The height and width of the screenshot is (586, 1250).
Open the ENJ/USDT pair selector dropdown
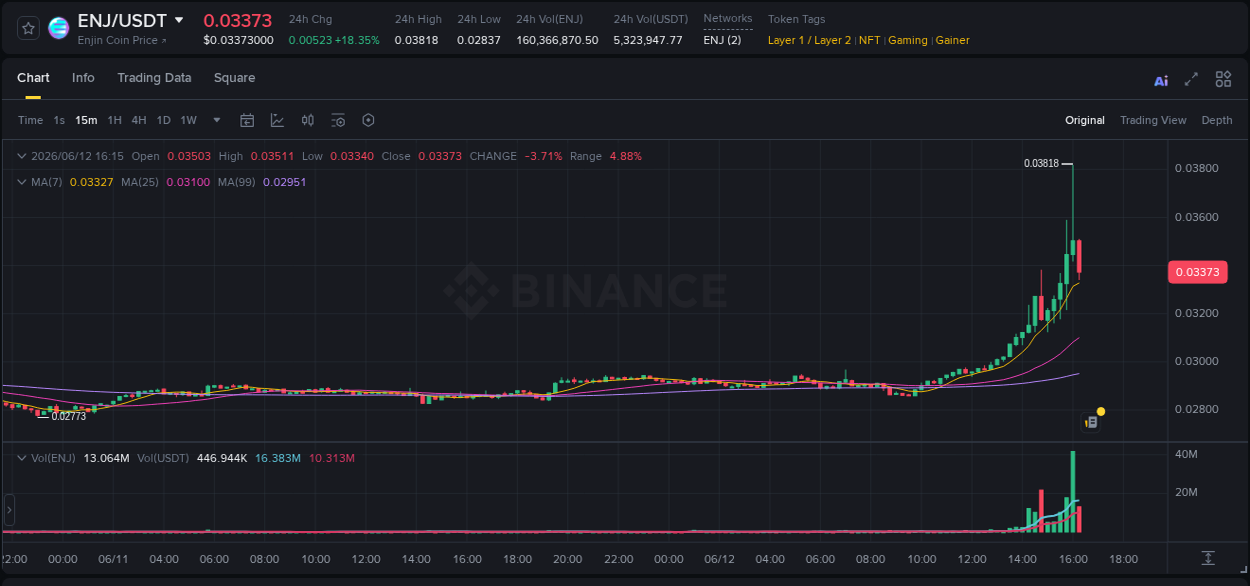coord(179,20)
